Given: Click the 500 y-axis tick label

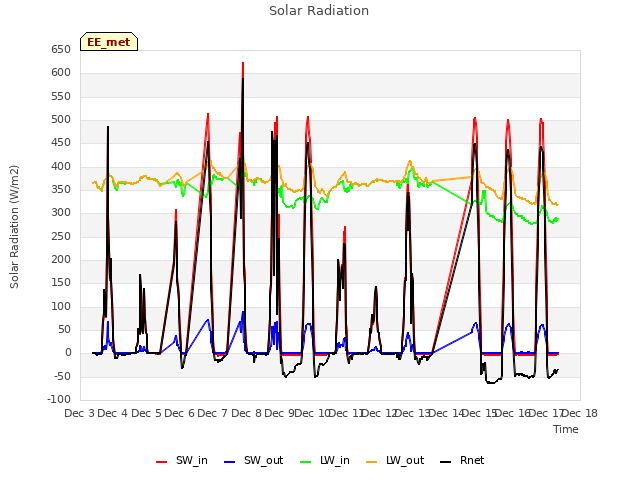Looking at the screenshot, I should tap(61, 120).
